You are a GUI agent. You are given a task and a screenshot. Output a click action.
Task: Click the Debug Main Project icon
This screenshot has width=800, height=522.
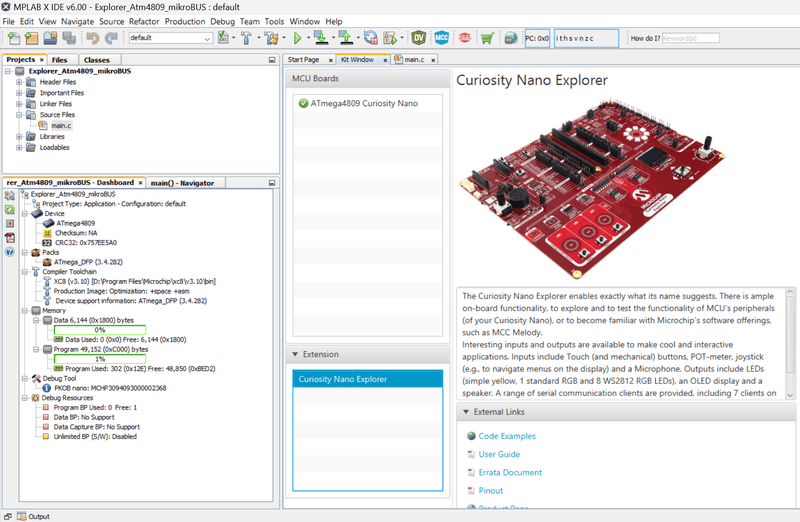(390, 38)
